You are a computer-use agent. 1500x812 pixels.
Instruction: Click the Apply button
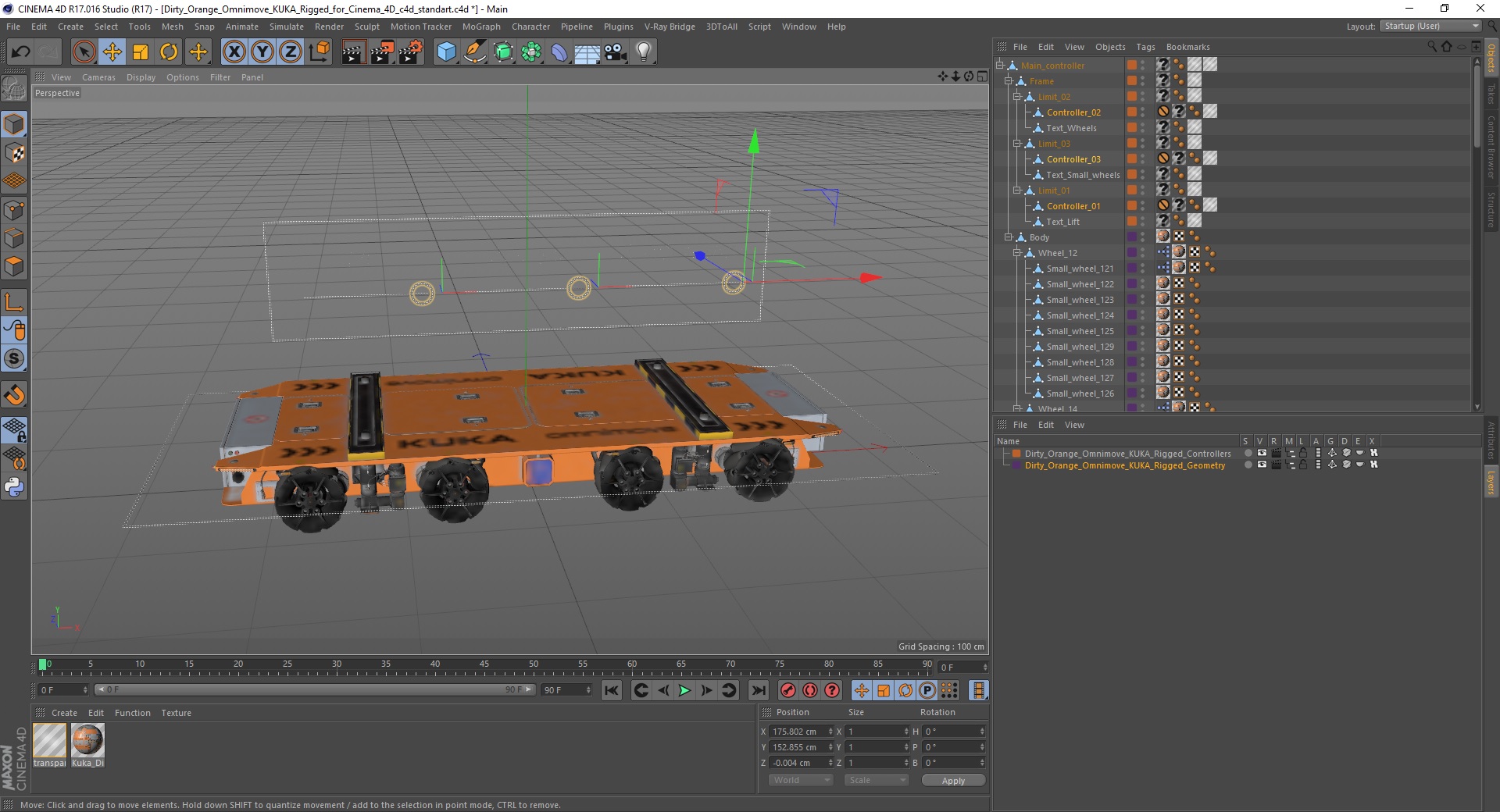pyautogui.click(x=953, y=780)
